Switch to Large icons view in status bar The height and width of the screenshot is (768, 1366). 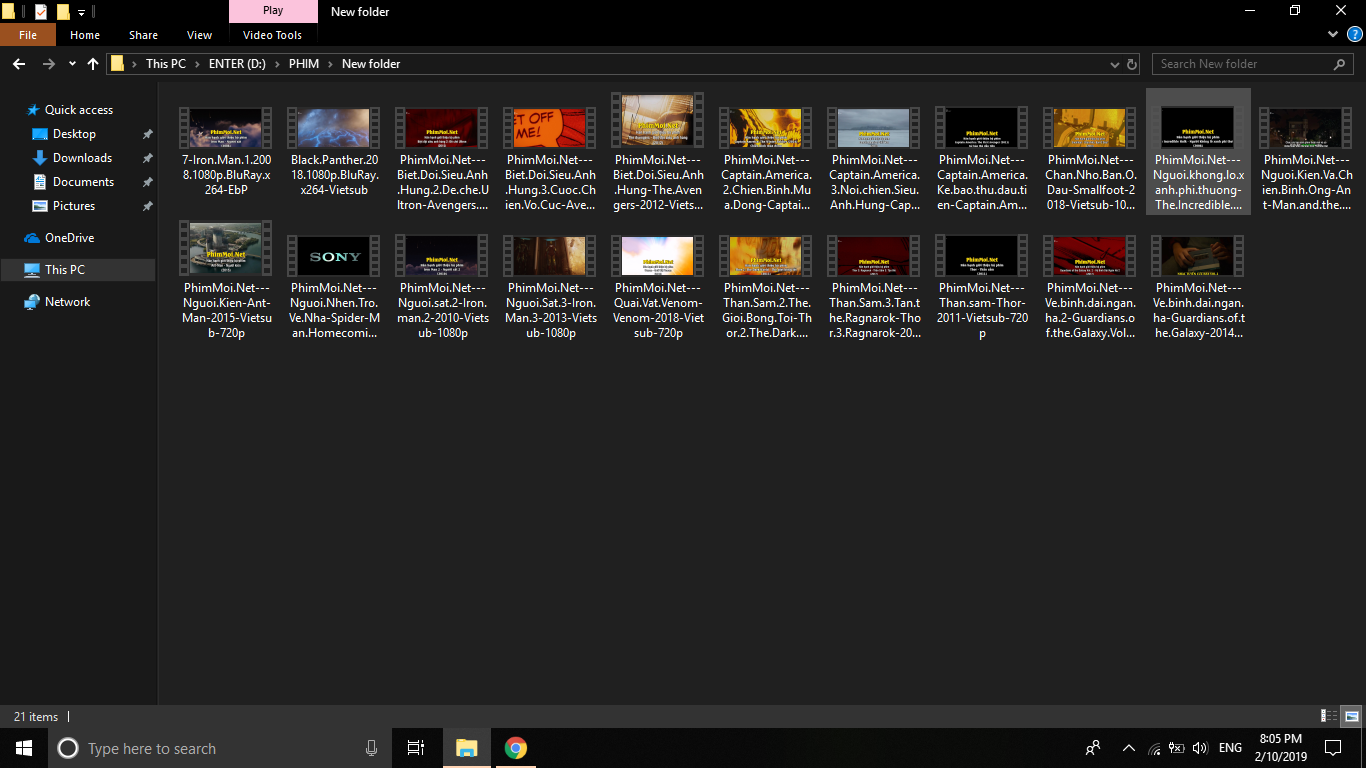[1351, 716]
